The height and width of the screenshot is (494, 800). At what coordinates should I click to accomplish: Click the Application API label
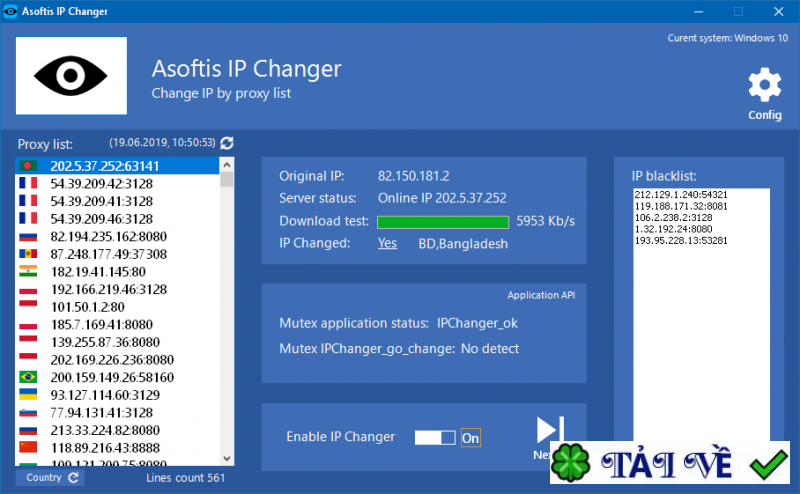tap(541, 295)
